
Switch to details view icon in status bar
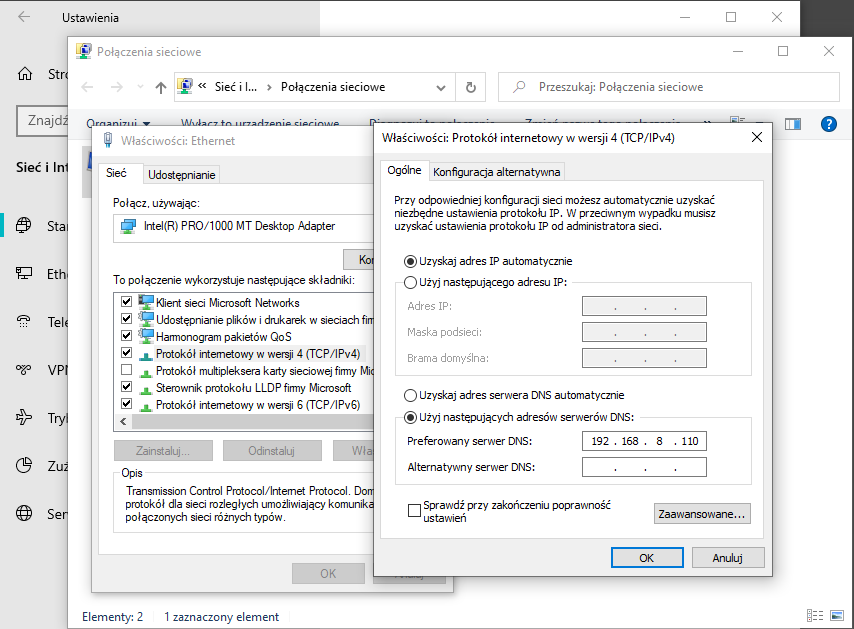pyautogui.click(x=815, y=615)
